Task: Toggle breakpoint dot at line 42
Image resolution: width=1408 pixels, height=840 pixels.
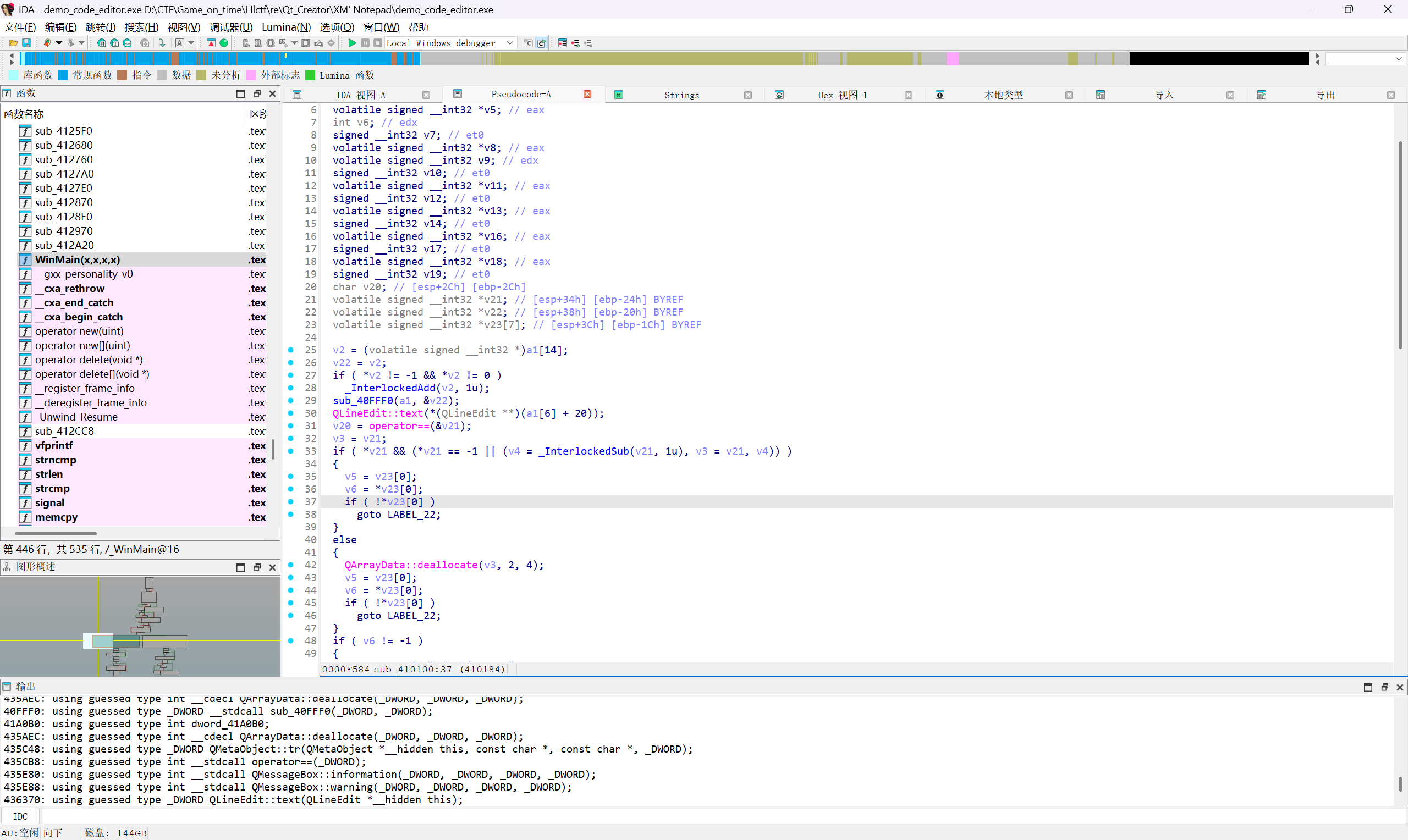Action: pos(291,565)
